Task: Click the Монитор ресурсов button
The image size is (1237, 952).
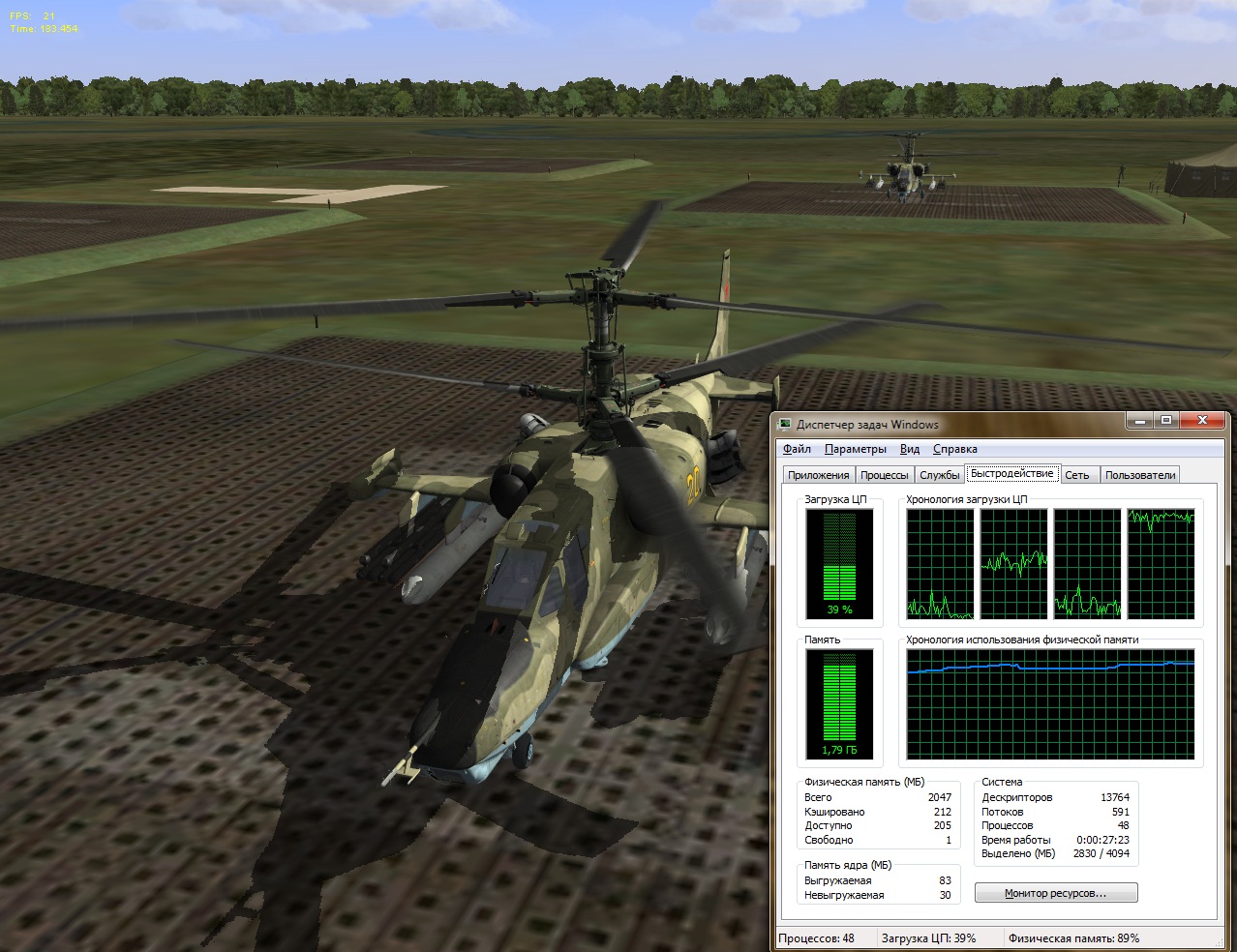Action: point(1056,893)
